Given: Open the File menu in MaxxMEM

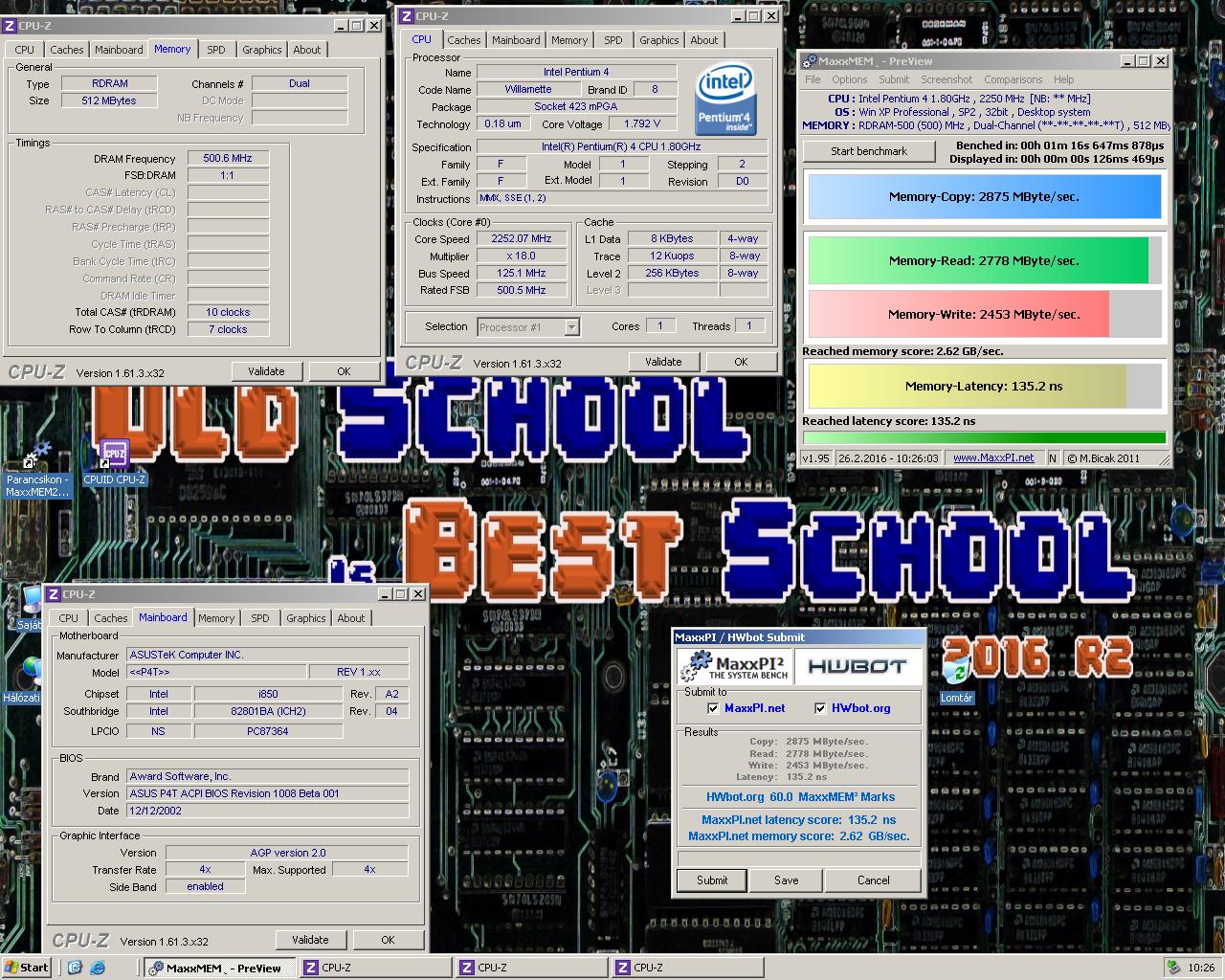Looking at the screenshot, I should [x=813, y=80].
